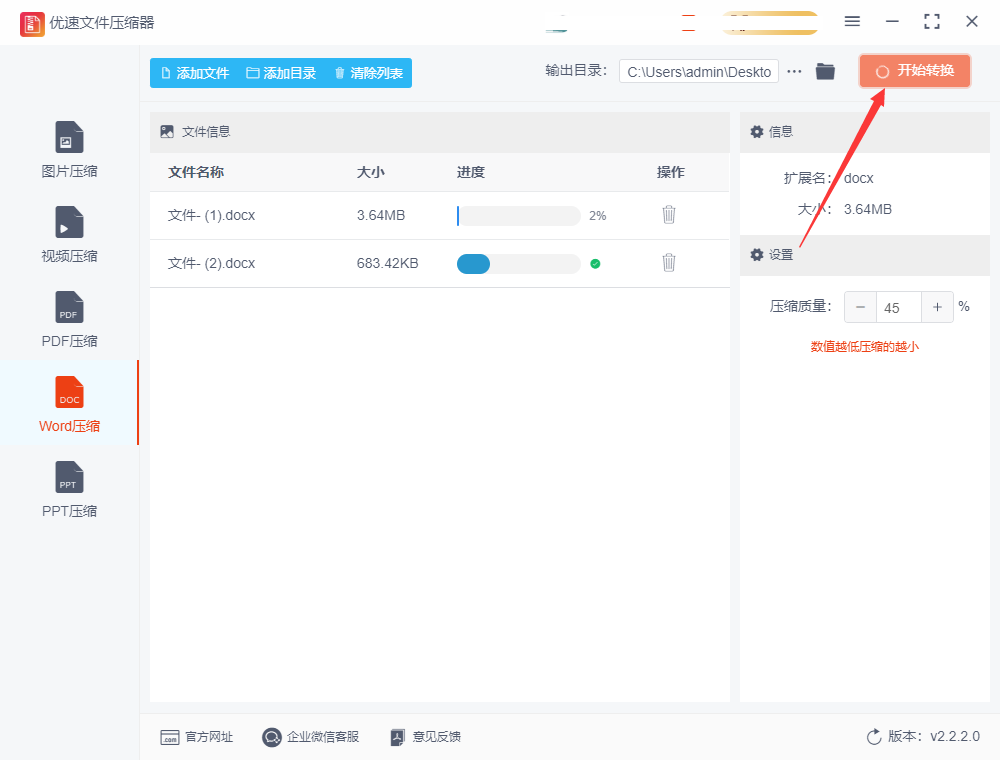Image resolution: width=1000 pixels, height=760 pixels.
Task: Delete 文件- (1).docx with trash icon
Action: (668, 215)
